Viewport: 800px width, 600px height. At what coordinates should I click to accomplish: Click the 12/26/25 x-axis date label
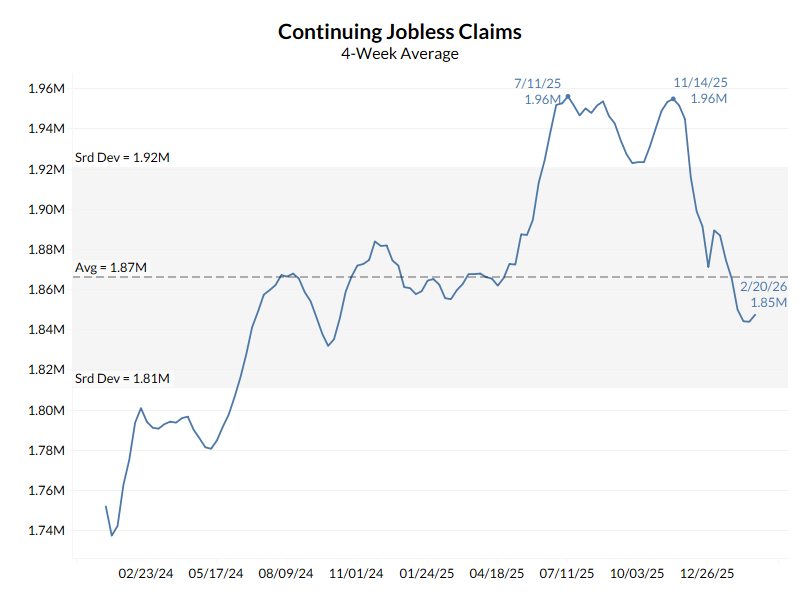(x=707, y=574)
